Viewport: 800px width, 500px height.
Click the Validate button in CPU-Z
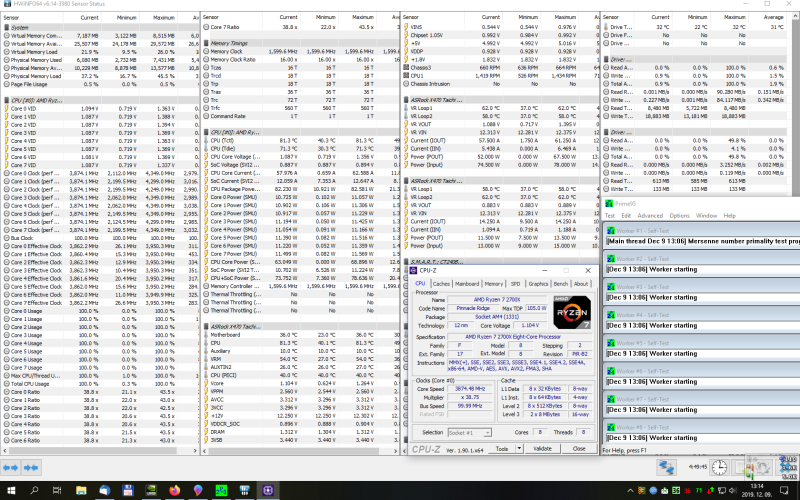pyautogui.click(x=542, y=448)
